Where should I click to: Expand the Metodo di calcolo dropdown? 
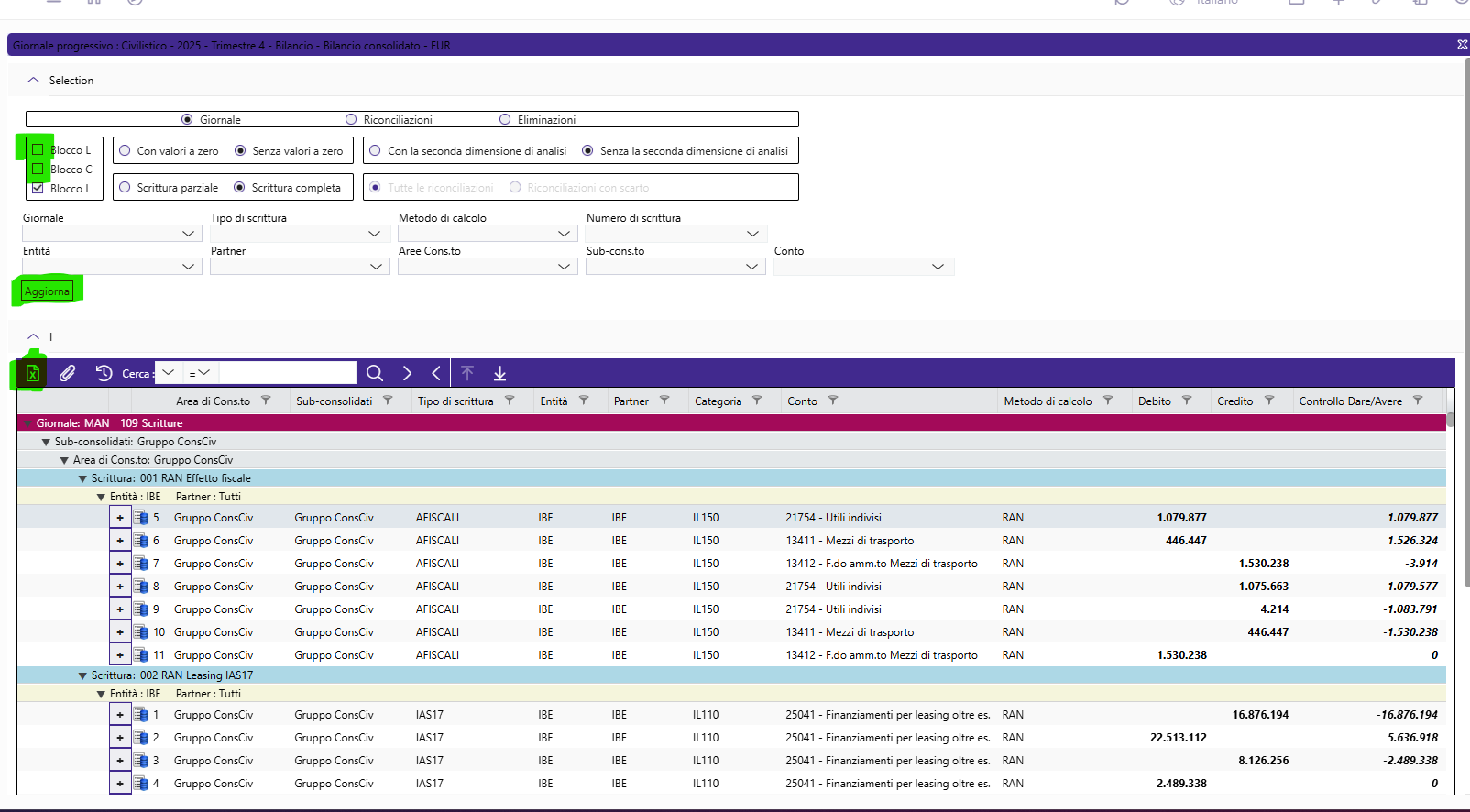[564, 234]
